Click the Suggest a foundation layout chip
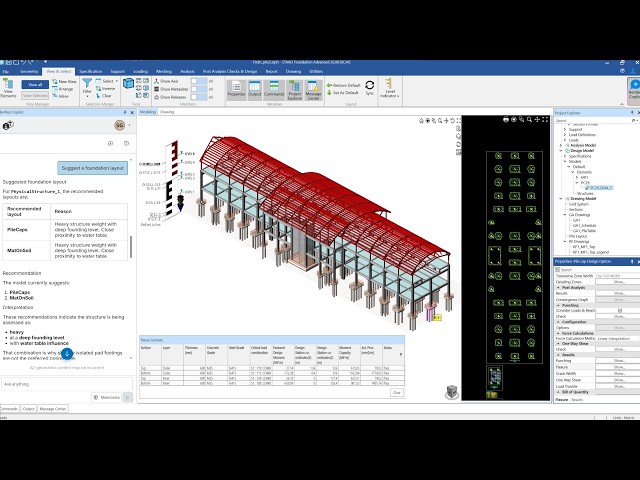This screenshot has width=640, height=480. pos(93,168)
